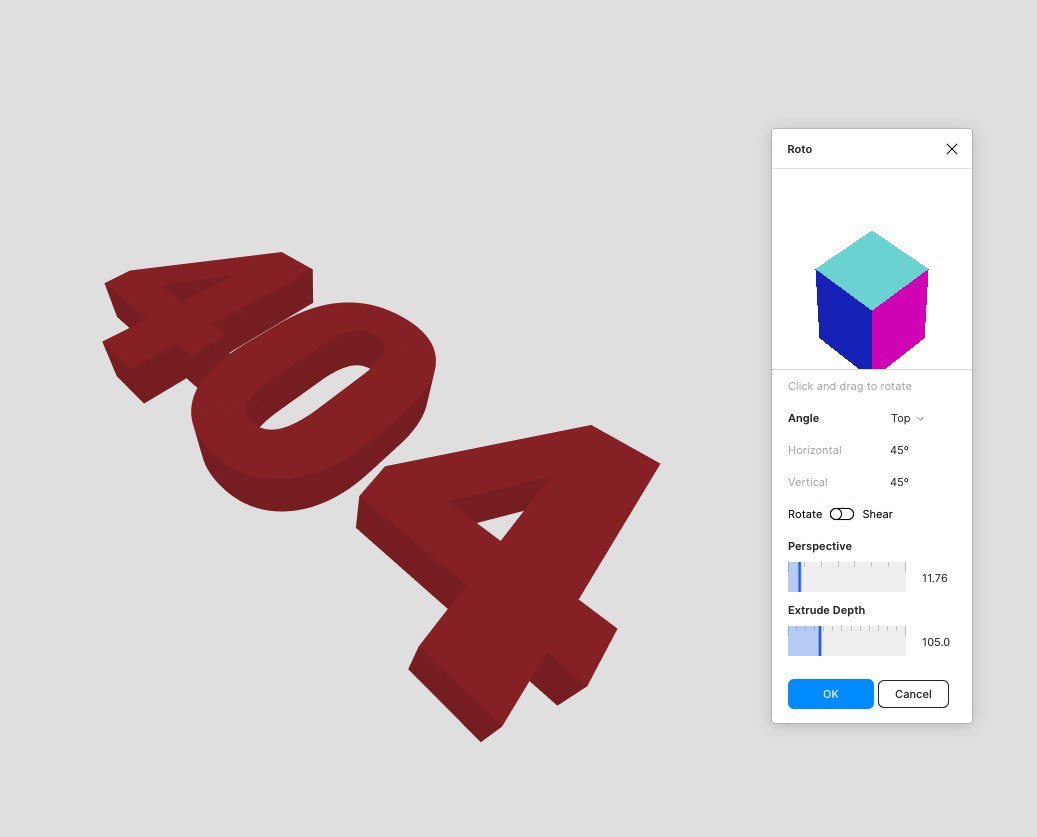1037x837 pixels.
Task: Click the Cancel button
Action: [913, 694]
